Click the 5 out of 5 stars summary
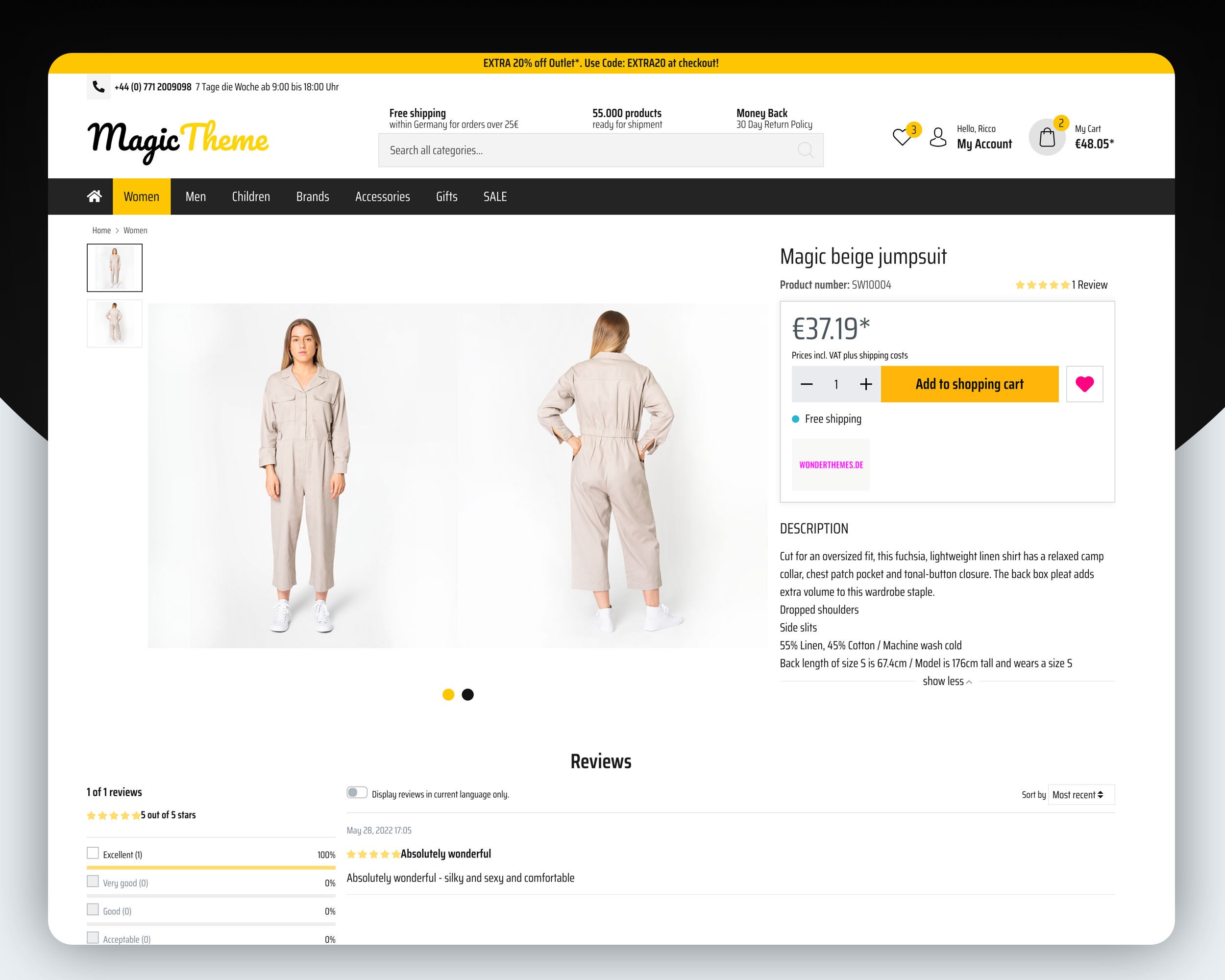1225x980 pixels. [168, 815]
